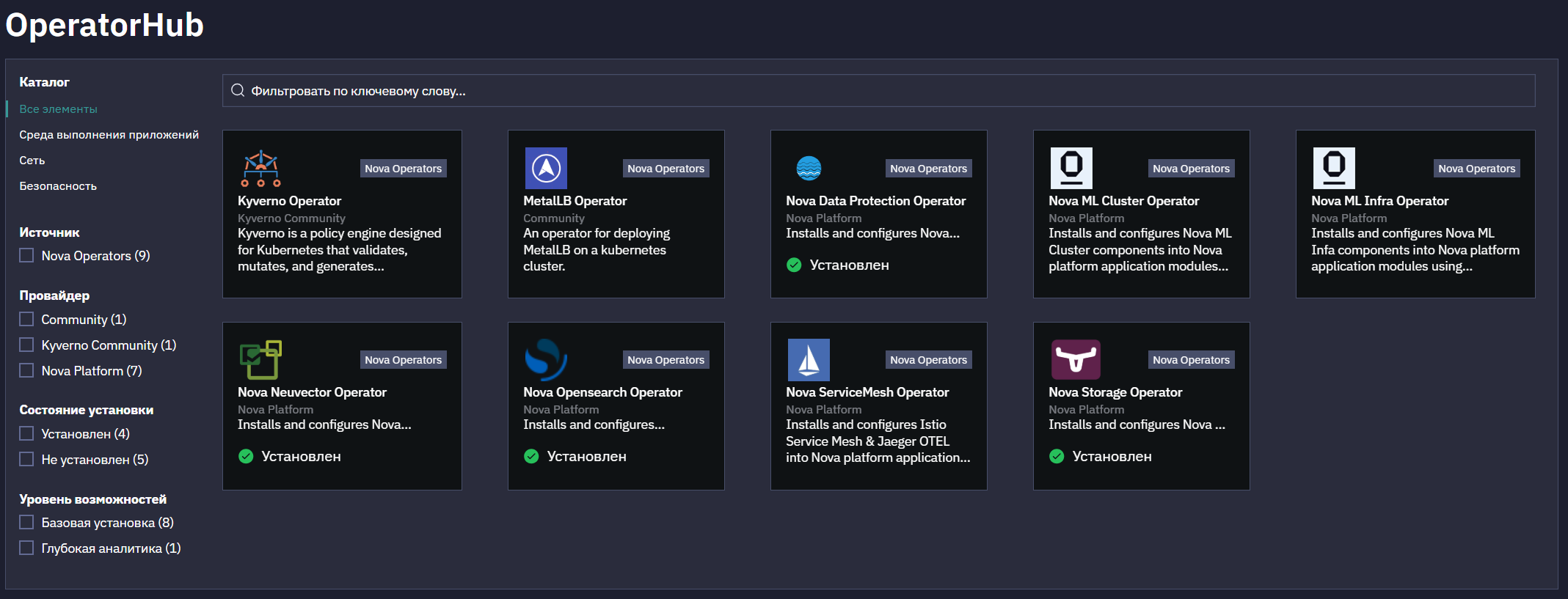1568x599 pixels.
Task: Click Nova Operators badge on Opensearch card
Action: tap(666, 359)
